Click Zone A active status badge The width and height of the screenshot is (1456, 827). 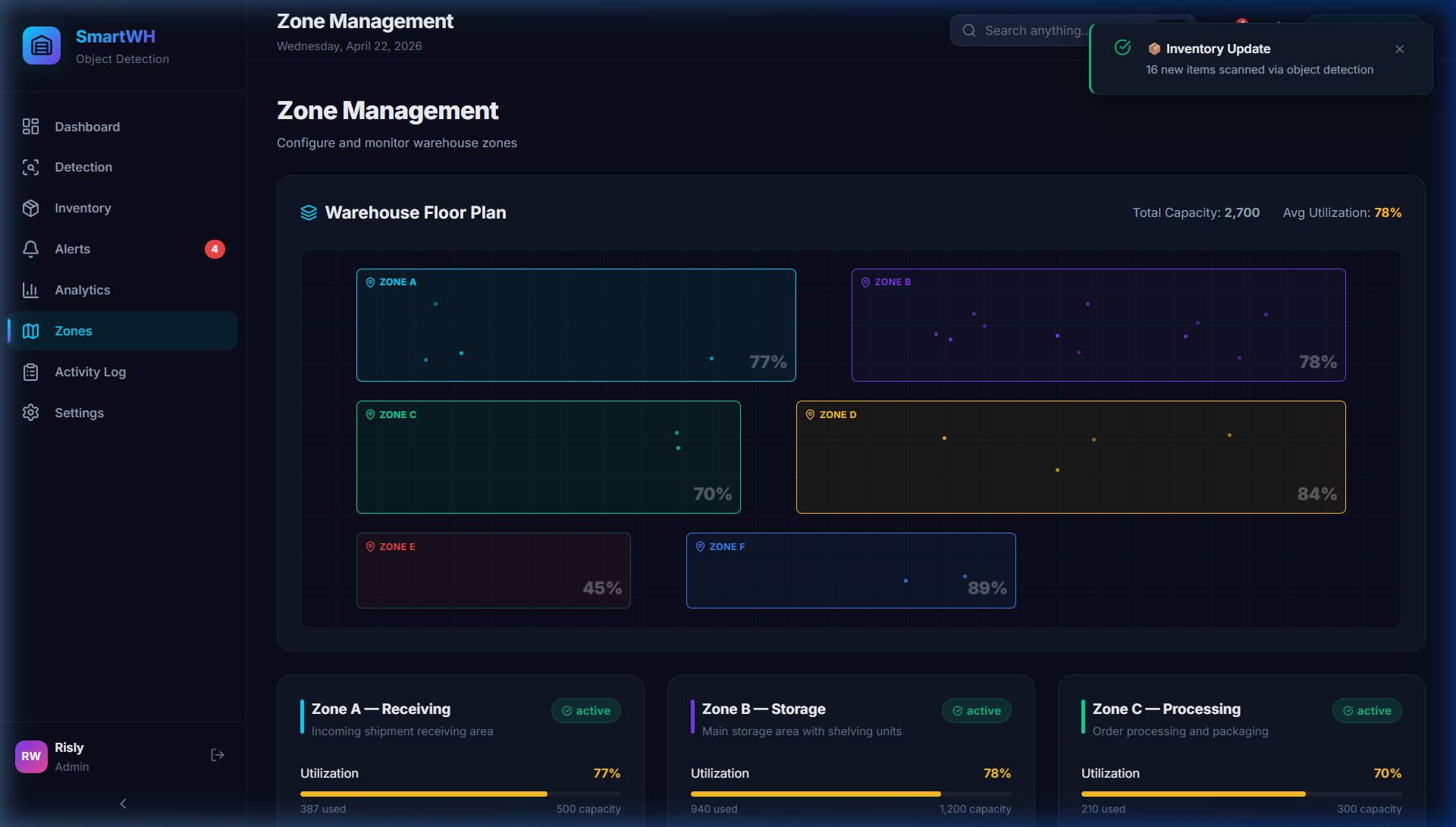(585, 711)
